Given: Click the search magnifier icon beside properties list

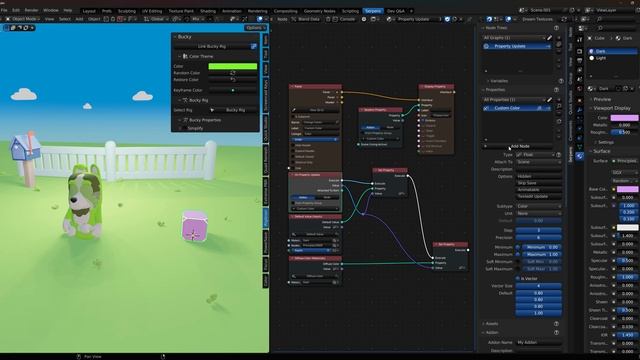Looking at the screenshot, I should [x=559, y=106].
